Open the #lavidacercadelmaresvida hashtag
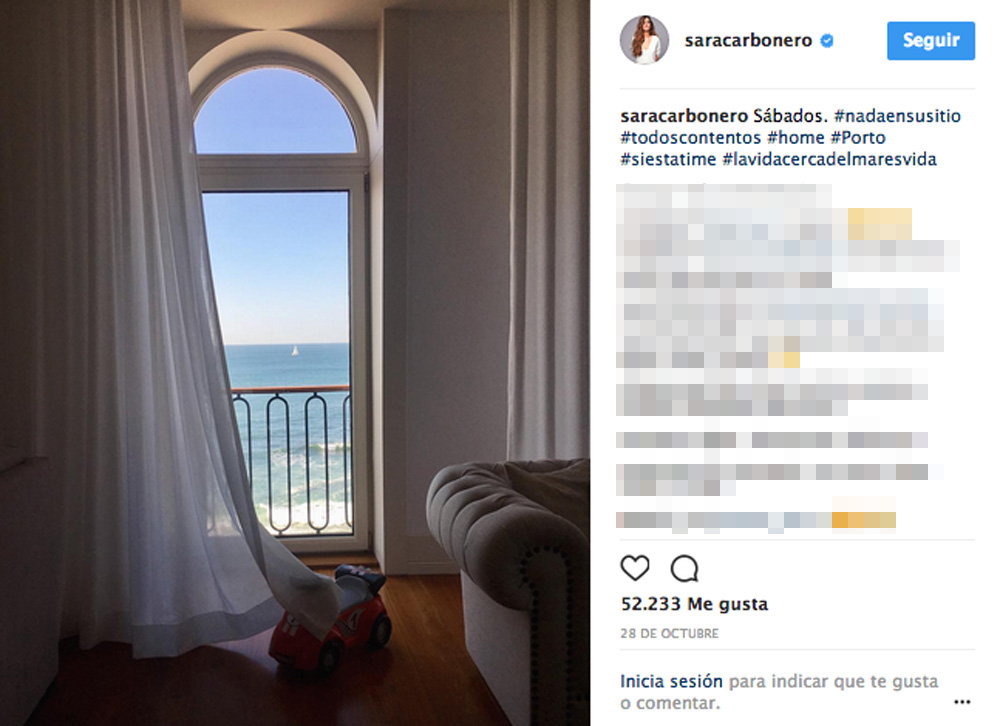1000x726 pixels. pos(829,159)
